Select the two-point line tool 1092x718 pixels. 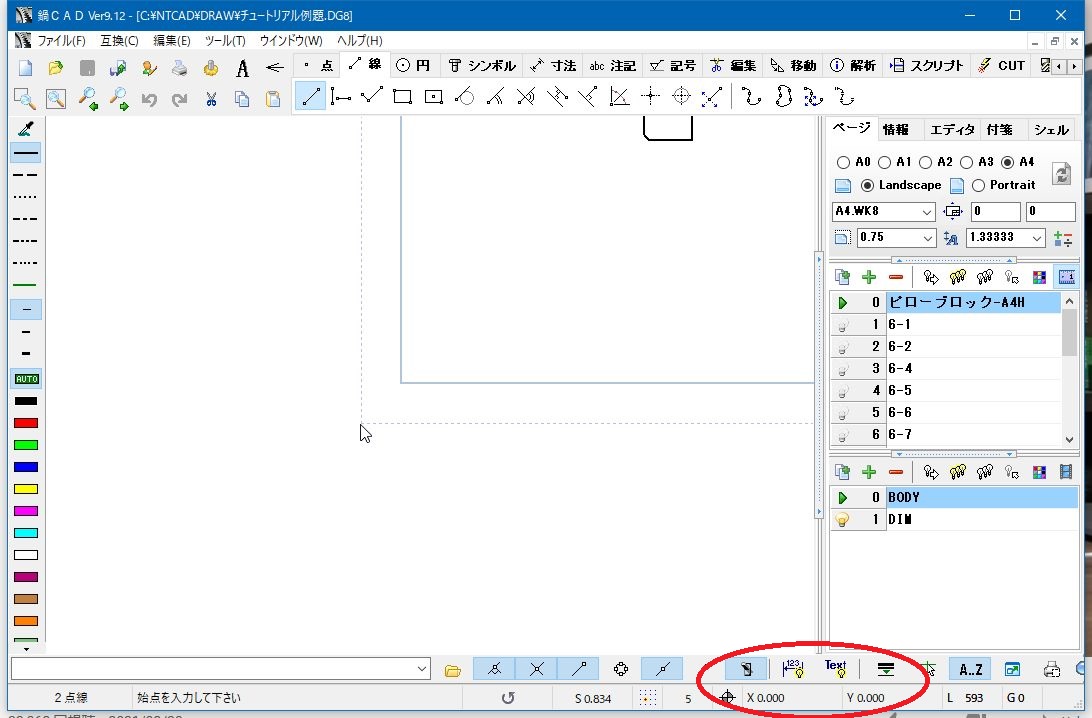click(310, 96)
